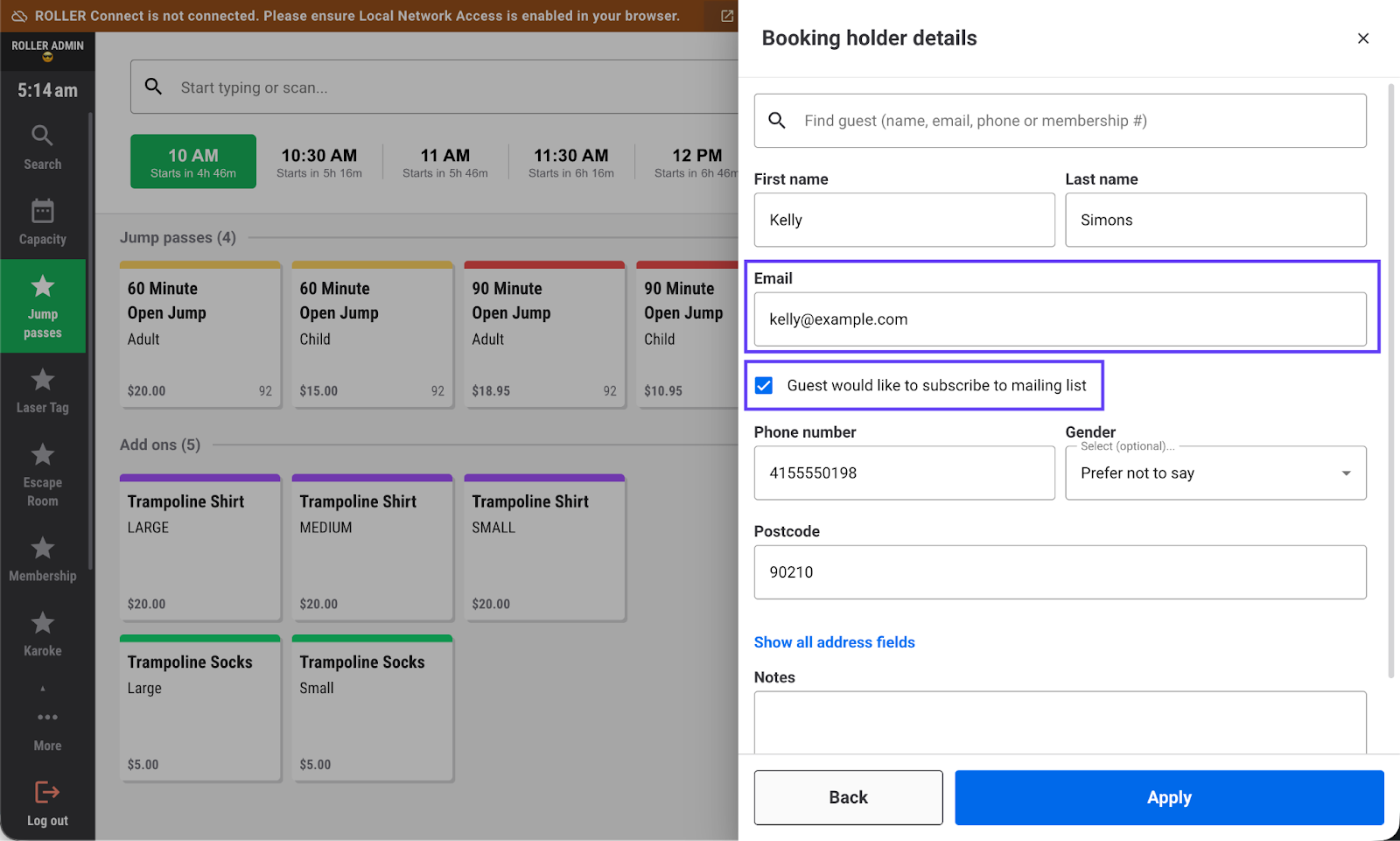Edit the Email field

[1060, 319]
